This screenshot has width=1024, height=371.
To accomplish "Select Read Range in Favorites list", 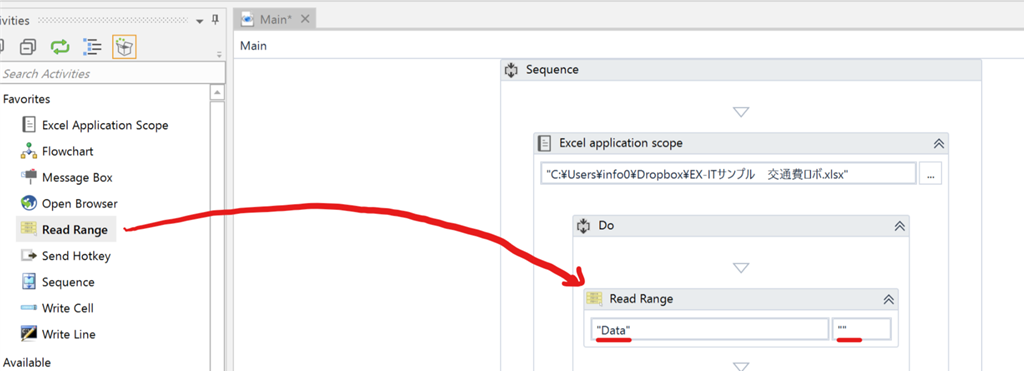I will pyautogui.click(x=74, y=229).
